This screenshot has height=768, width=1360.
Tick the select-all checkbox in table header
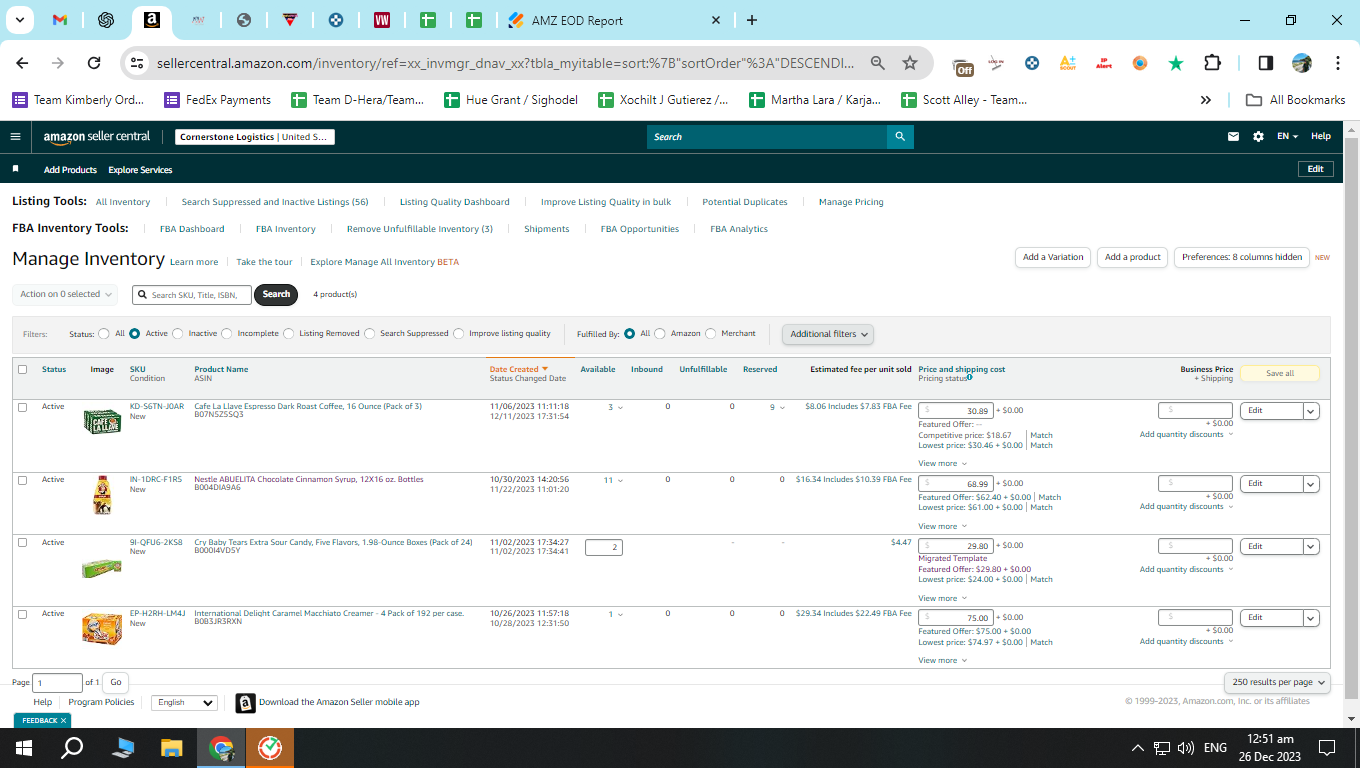pos(23,370)
